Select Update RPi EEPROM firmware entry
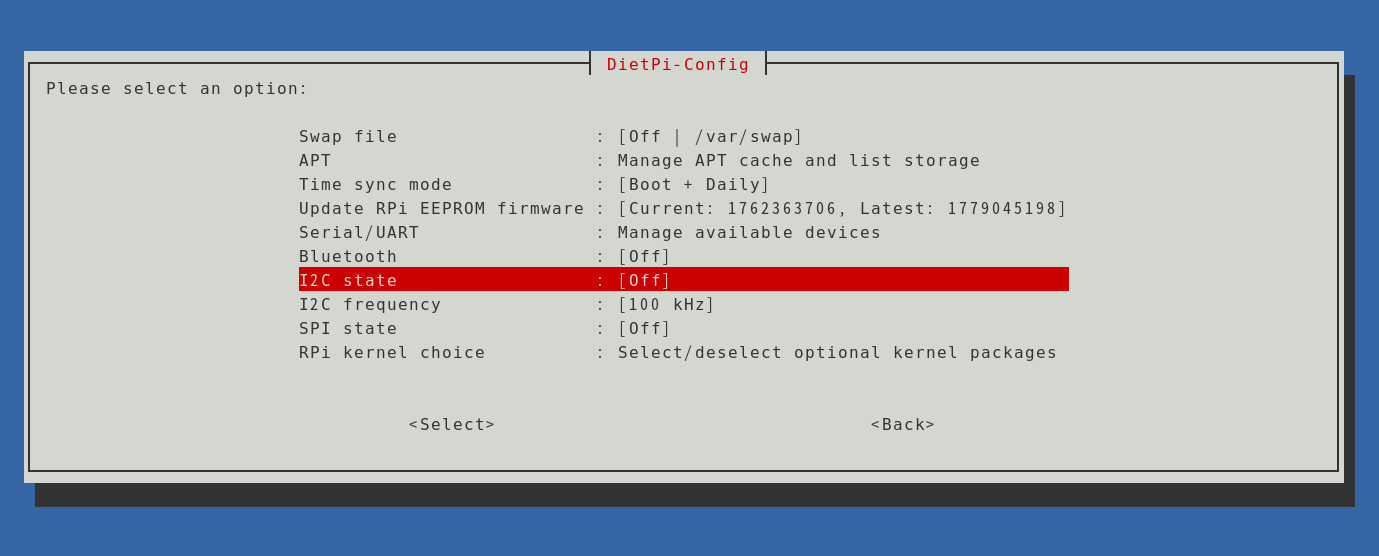1379x556 pixels. point(684,208)
